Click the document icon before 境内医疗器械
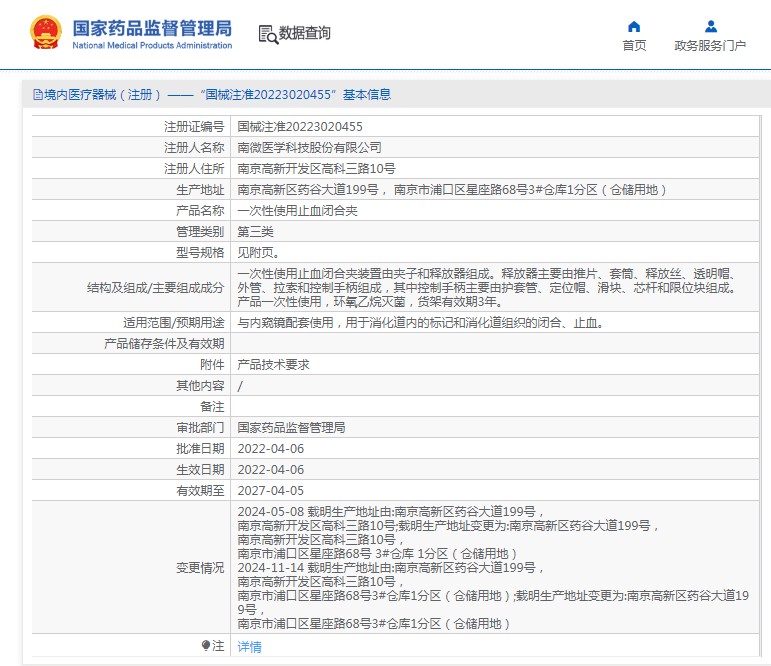The width and height of the screenshot is (771, 666). pyautogui.click(x=38, y=94)
